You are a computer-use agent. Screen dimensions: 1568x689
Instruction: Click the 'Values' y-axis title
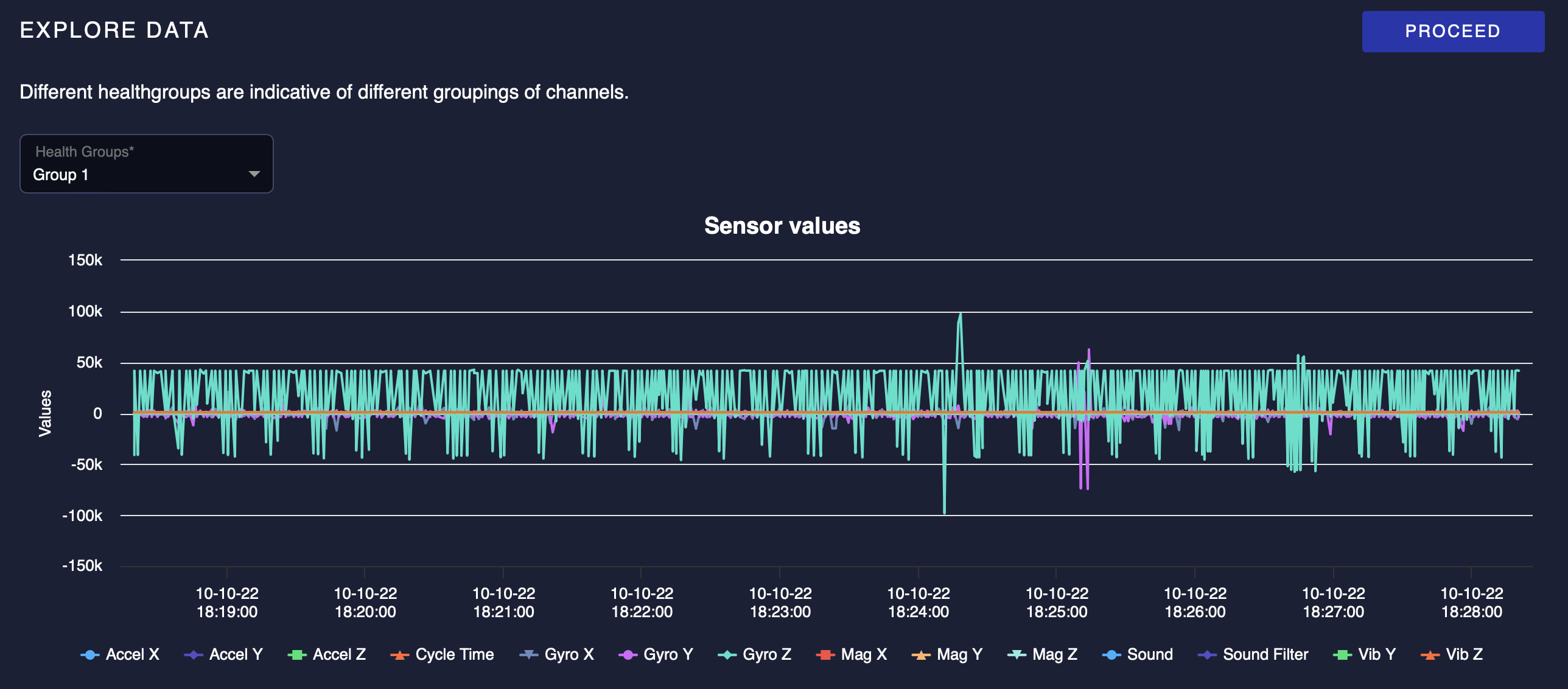[x=45, y=413]
